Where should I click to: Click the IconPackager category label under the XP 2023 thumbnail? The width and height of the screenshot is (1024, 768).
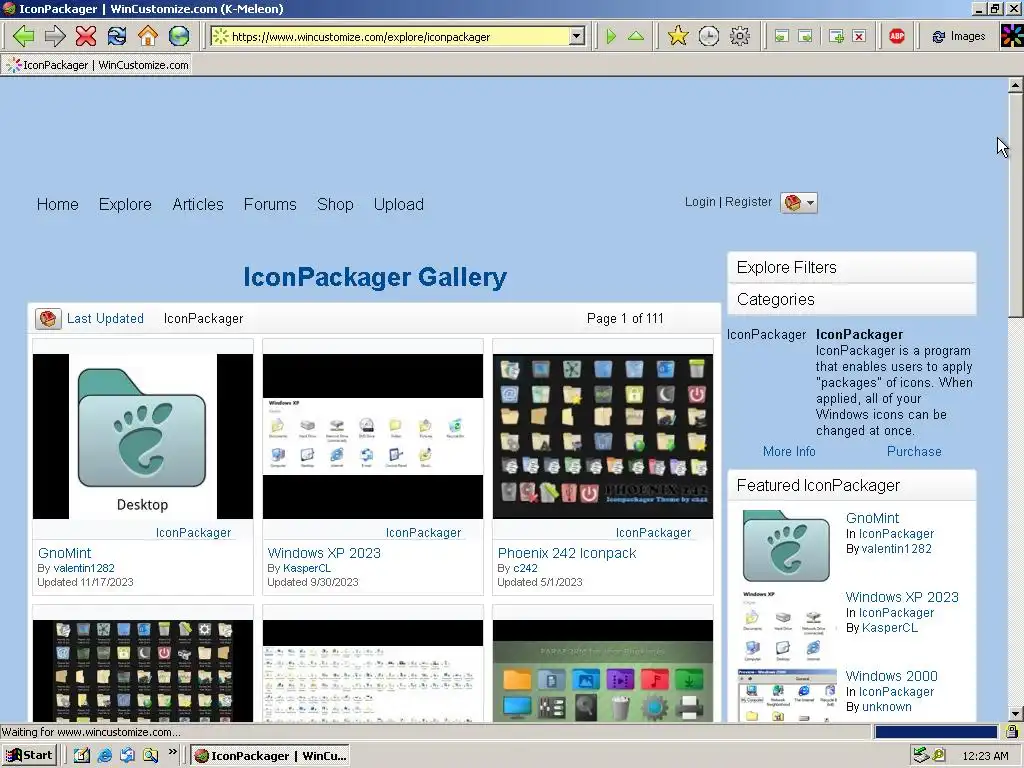423,533
